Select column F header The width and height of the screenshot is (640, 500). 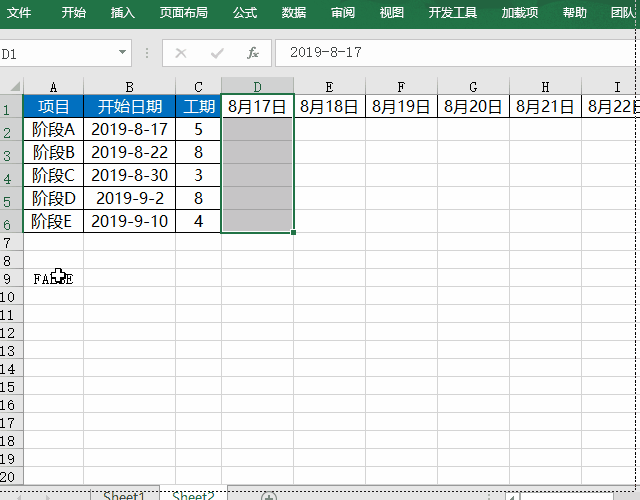pyautogui.click(x=401, y=87)
